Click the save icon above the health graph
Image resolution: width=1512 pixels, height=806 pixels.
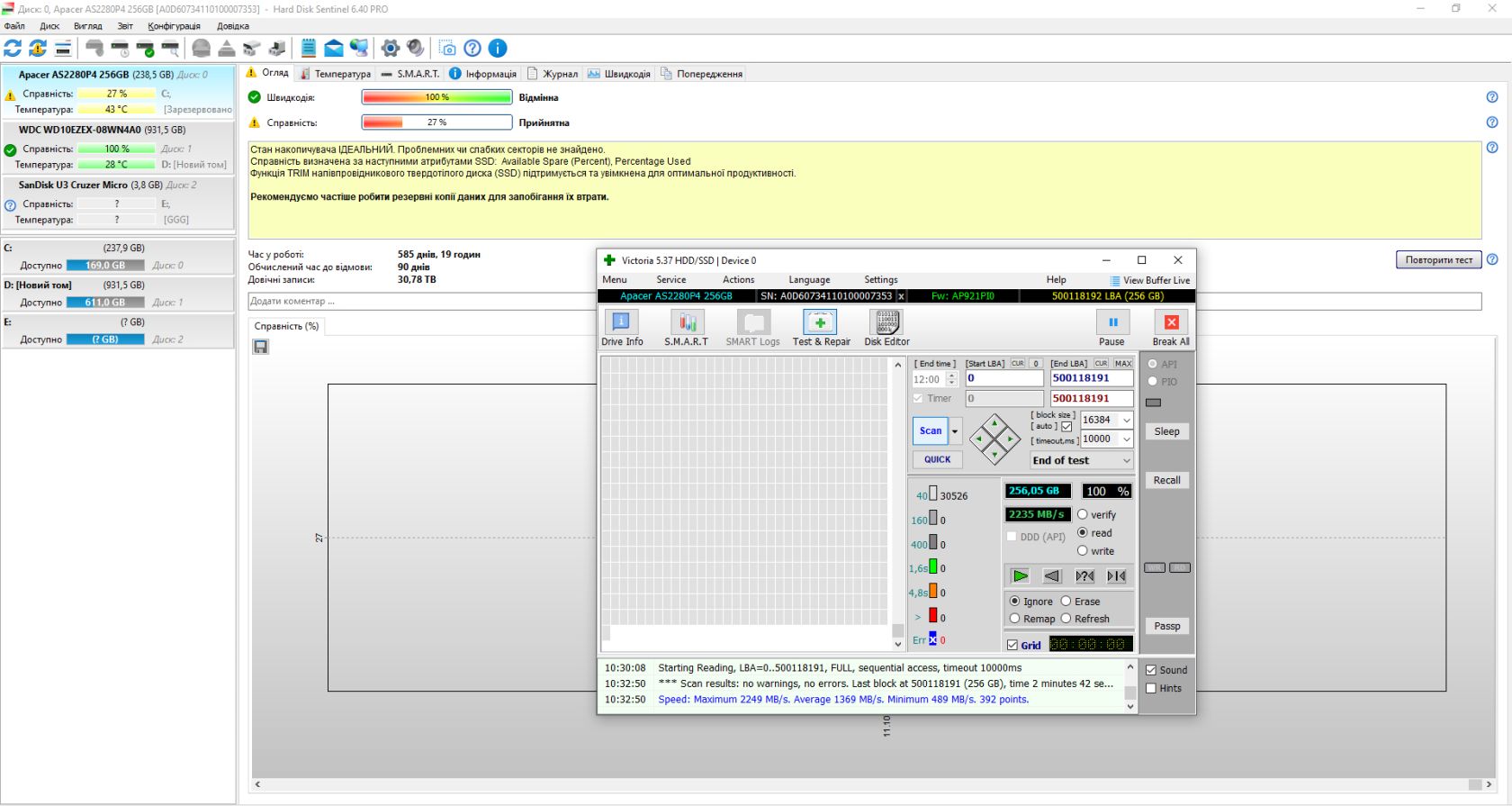(261, 347)
